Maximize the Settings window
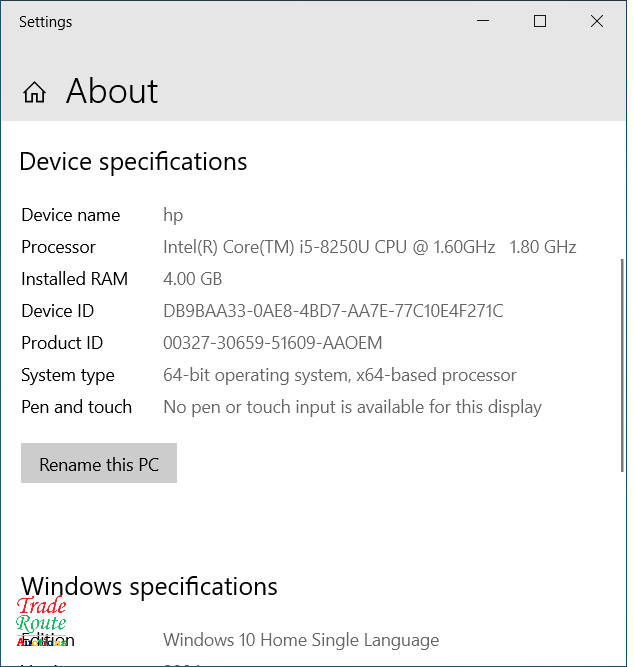This screenshot has height=667, width=634. (x=540, y=21)
